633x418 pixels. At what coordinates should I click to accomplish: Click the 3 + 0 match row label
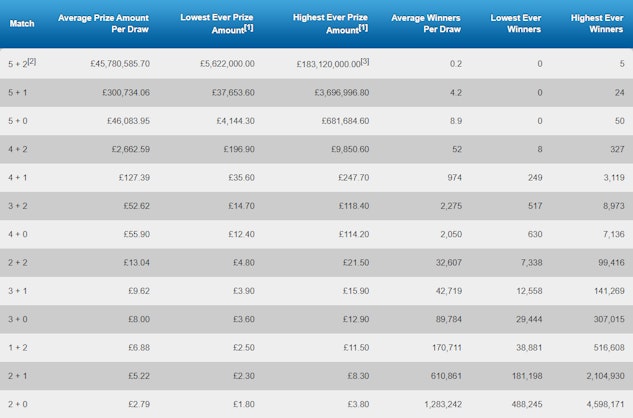click(18, 319)
